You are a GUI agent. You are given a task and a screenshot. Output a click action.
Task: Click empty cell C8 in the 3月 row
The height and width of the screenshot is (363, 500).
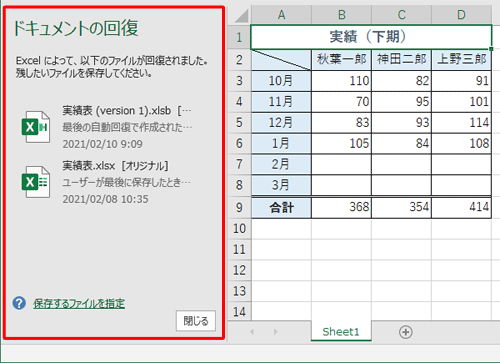pos(401,185)
